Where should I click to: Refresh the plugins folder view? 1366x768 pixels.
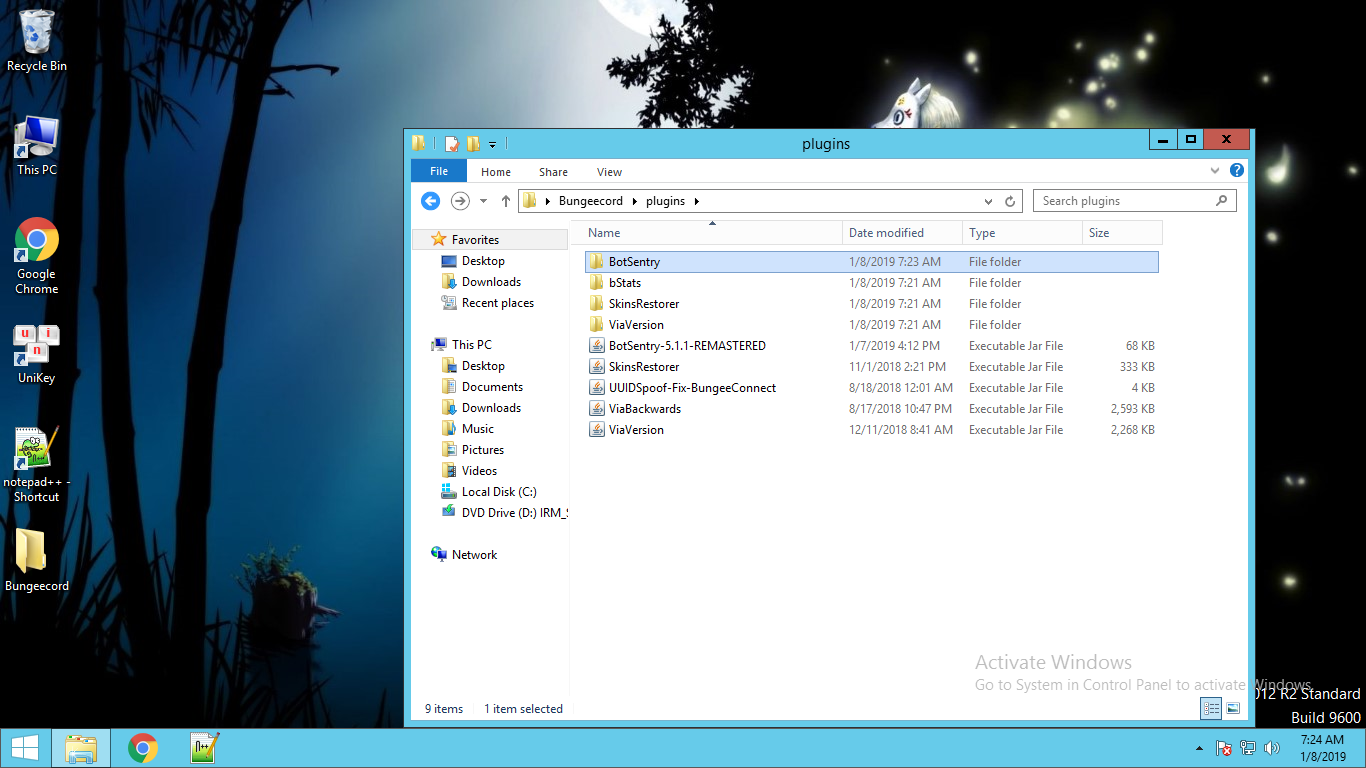[x=1010, y=201]
